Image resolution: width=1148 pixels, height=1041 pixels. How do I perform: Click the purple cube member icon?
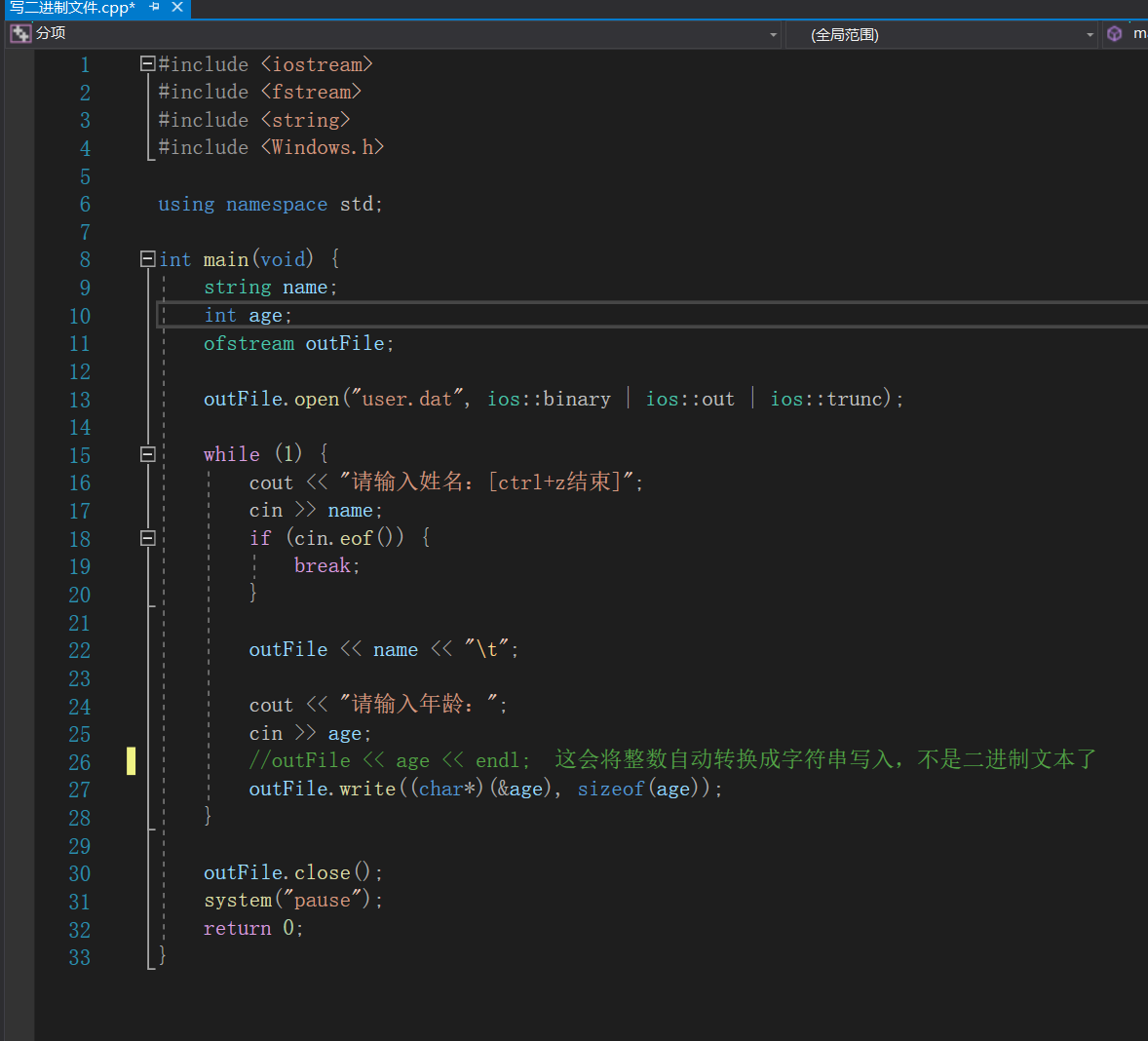pyautogui.click(x=1115, y=34)
